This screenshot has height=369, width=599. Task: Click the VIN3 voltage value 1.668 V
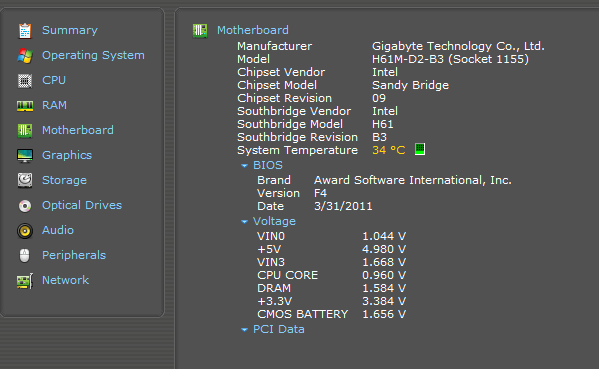pos(384,262)
